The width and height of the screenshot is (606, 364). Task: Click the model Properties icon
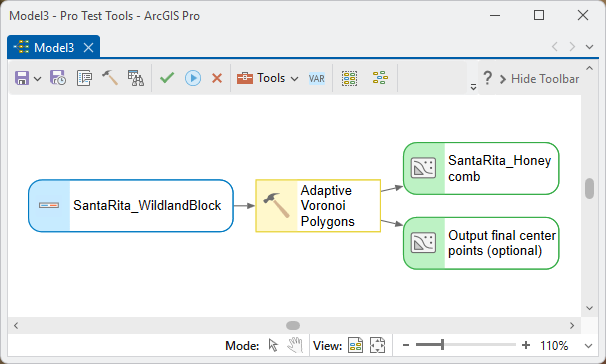tap(84, 78)
